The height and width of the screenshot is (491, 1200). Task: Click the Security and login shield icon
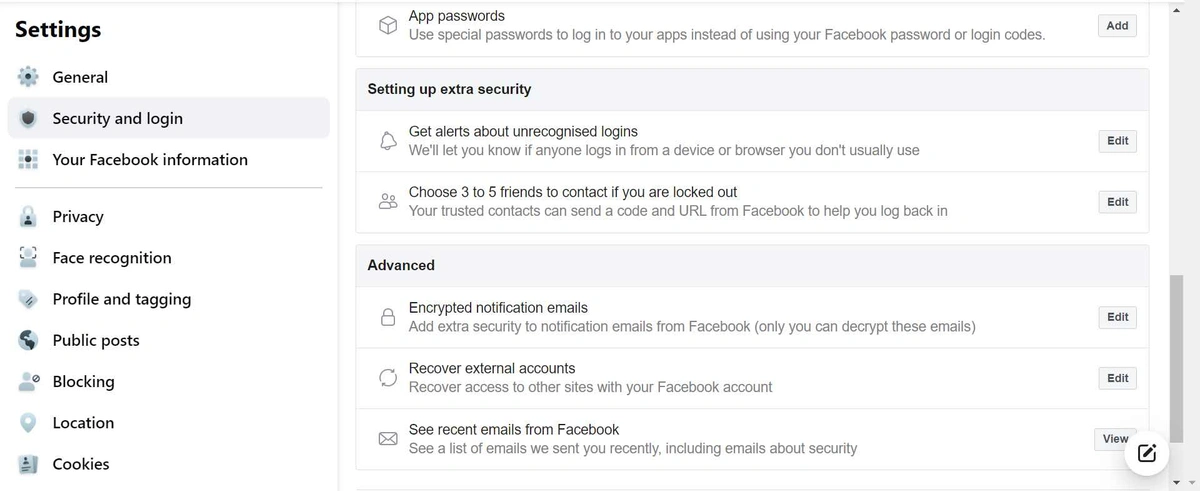point(29,118)
